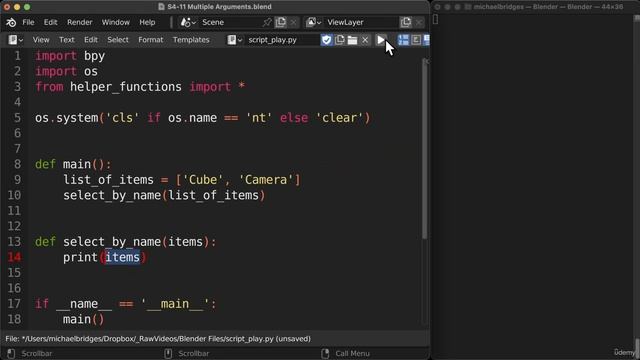Add a new view layer
This screenshot has height=360, width=640.
click(x=405, y=22)
